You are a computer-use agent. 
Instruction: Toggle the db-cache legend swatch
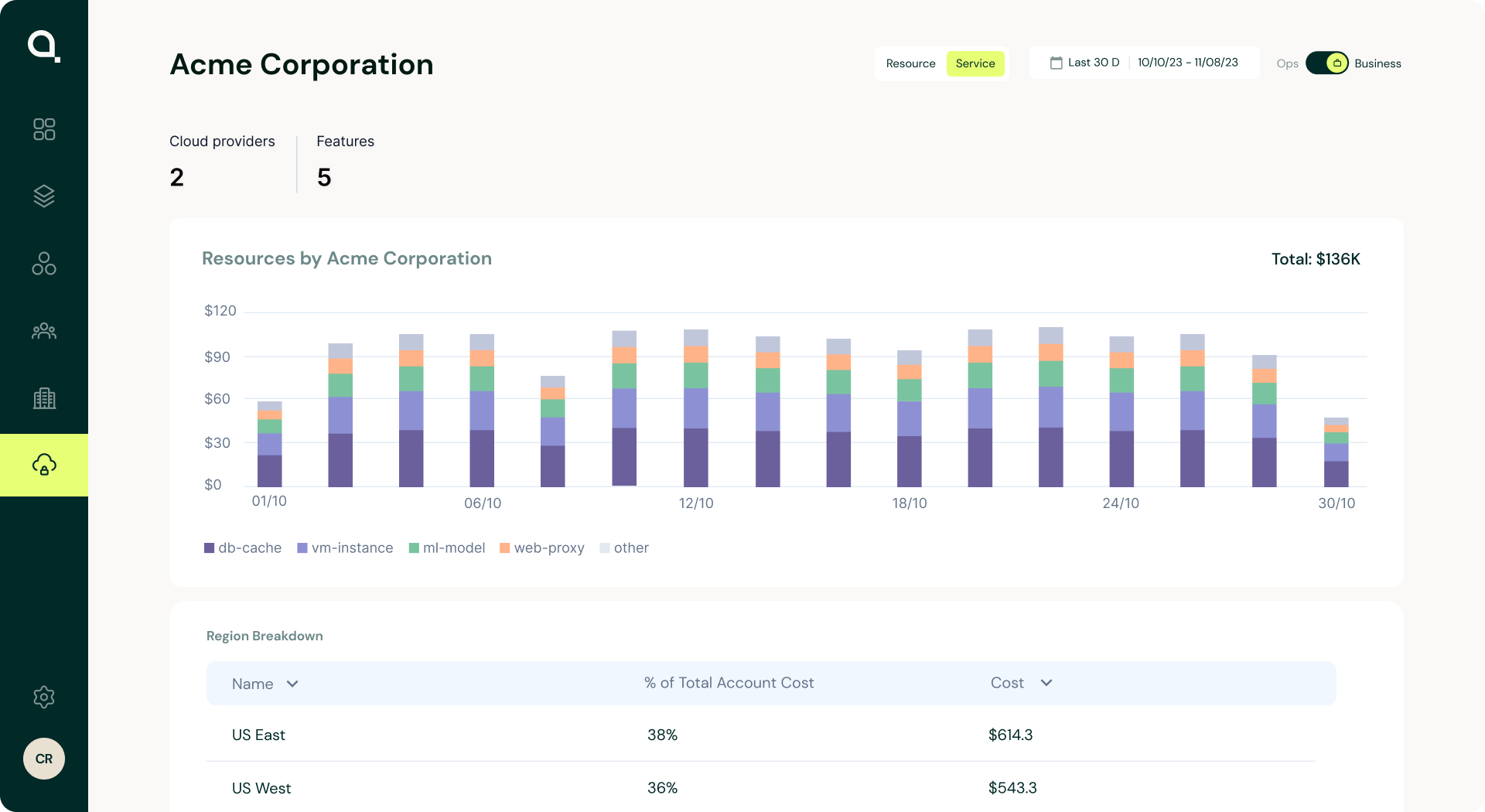pos(209,548)
